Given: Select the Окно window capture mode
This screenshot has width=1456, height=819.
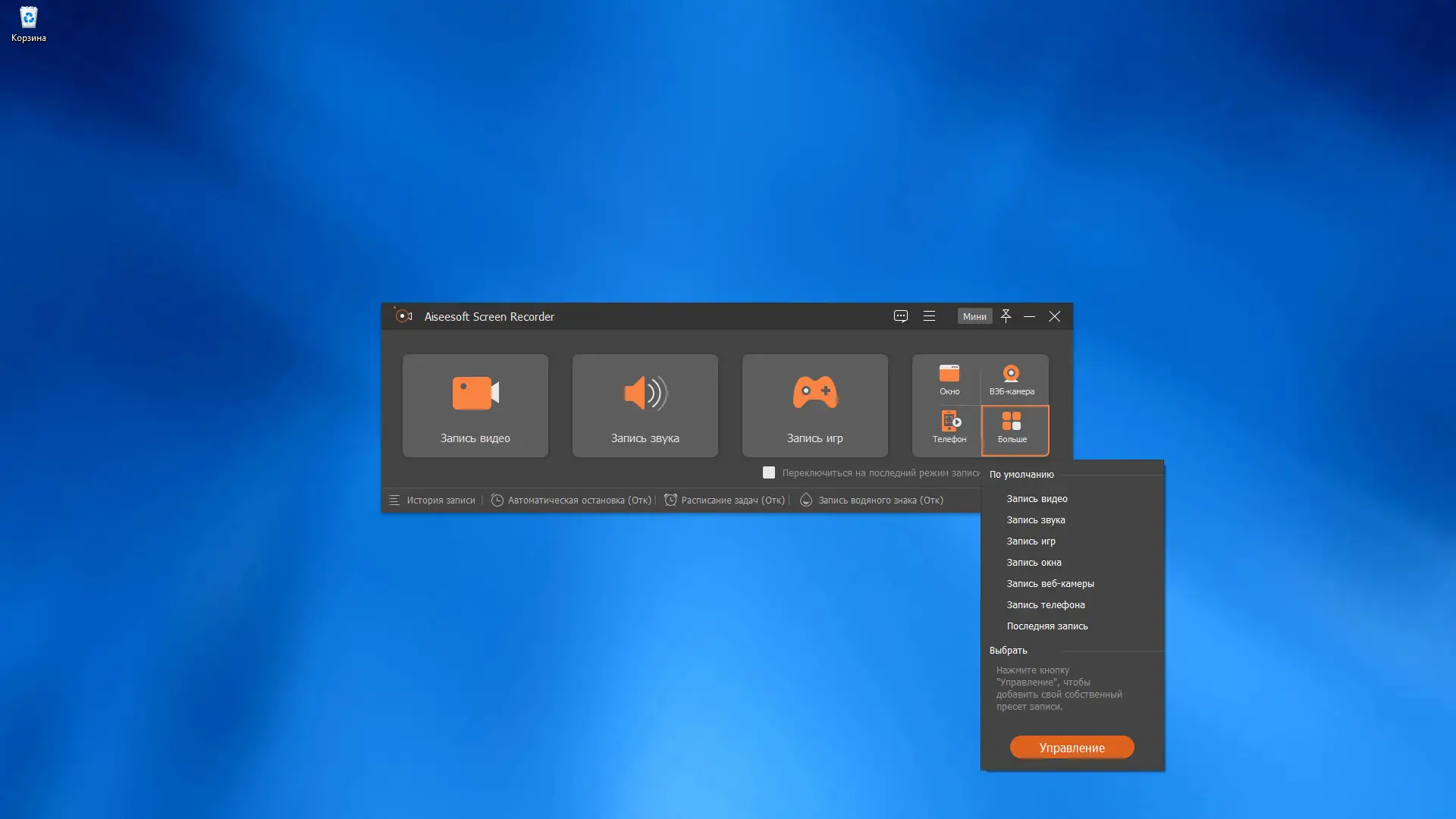Looking at the screenshot, I should coord(950,379).
